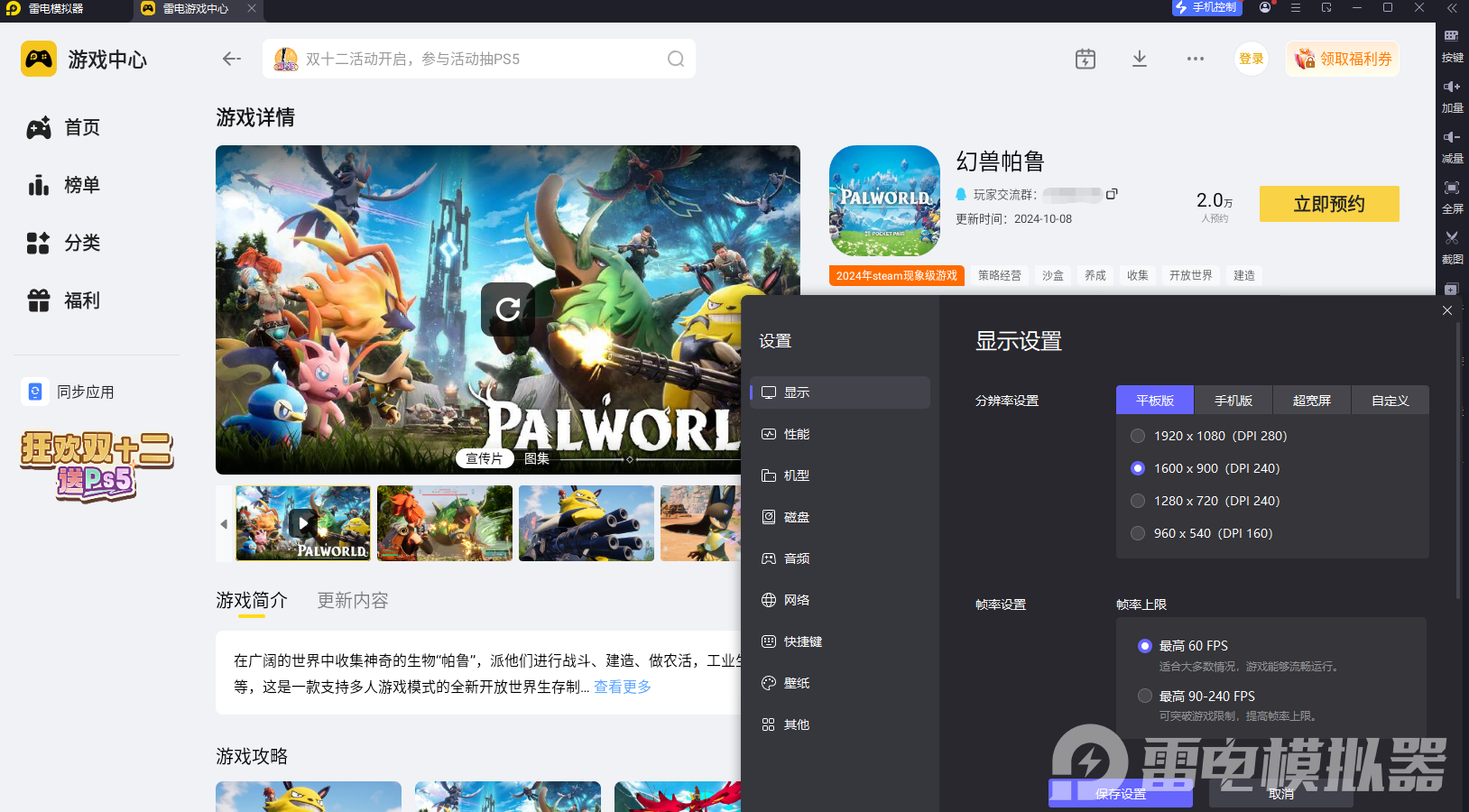Switch to 超宽屏 resolution tab
Image resolution: width=1469 pixels, height=812 pixels.
point(1312,401)
